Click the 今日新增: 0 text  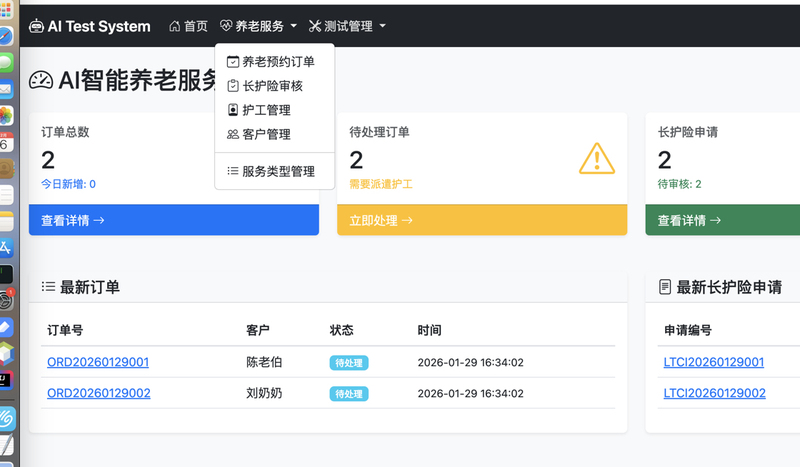point(68,184)
